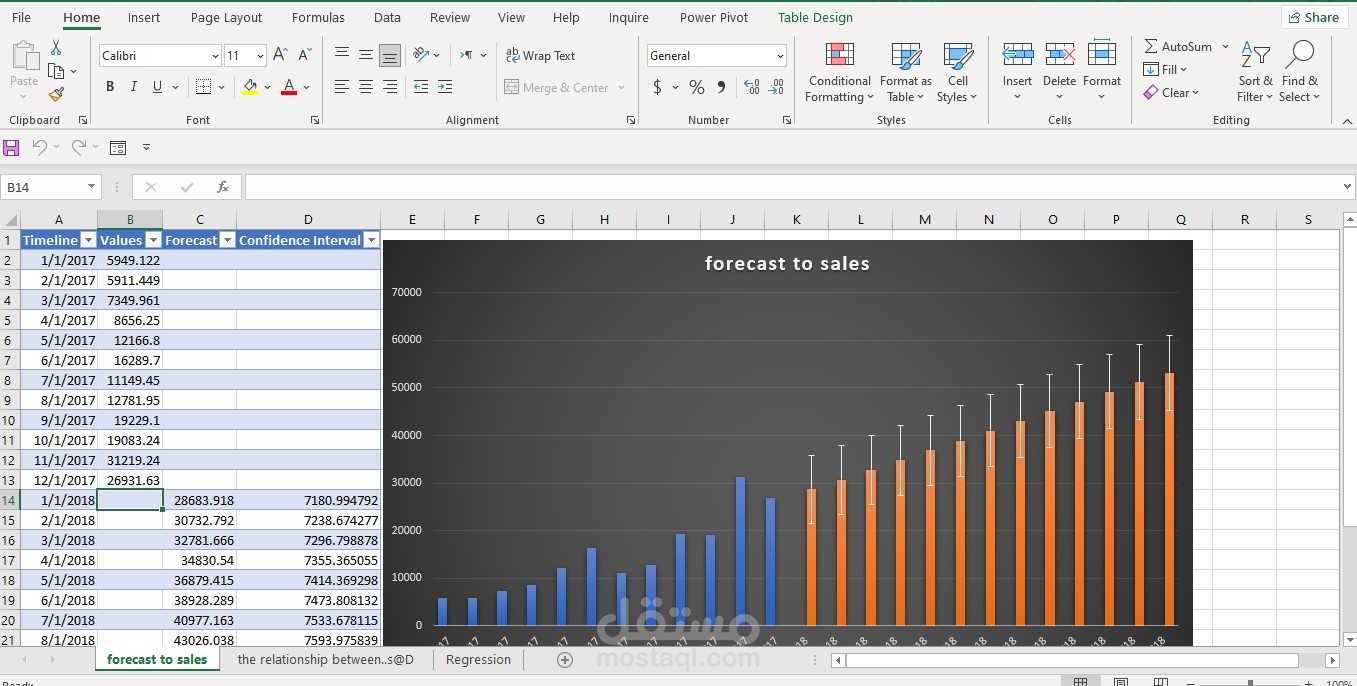Viewport: 1357px width, 686px height.
Task: Apply Percent Style format
Action: pos(696,87)
